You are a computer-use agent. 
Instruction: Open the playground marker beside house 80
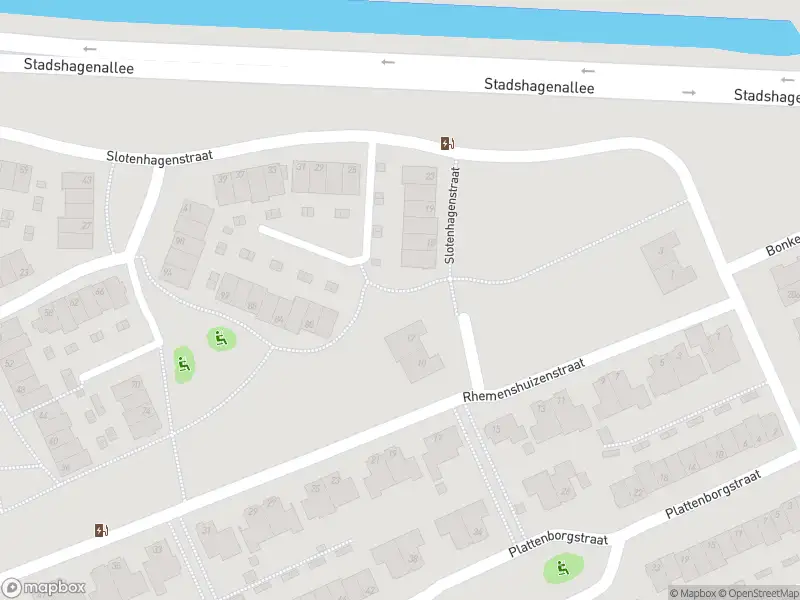(x=221, y=339)
